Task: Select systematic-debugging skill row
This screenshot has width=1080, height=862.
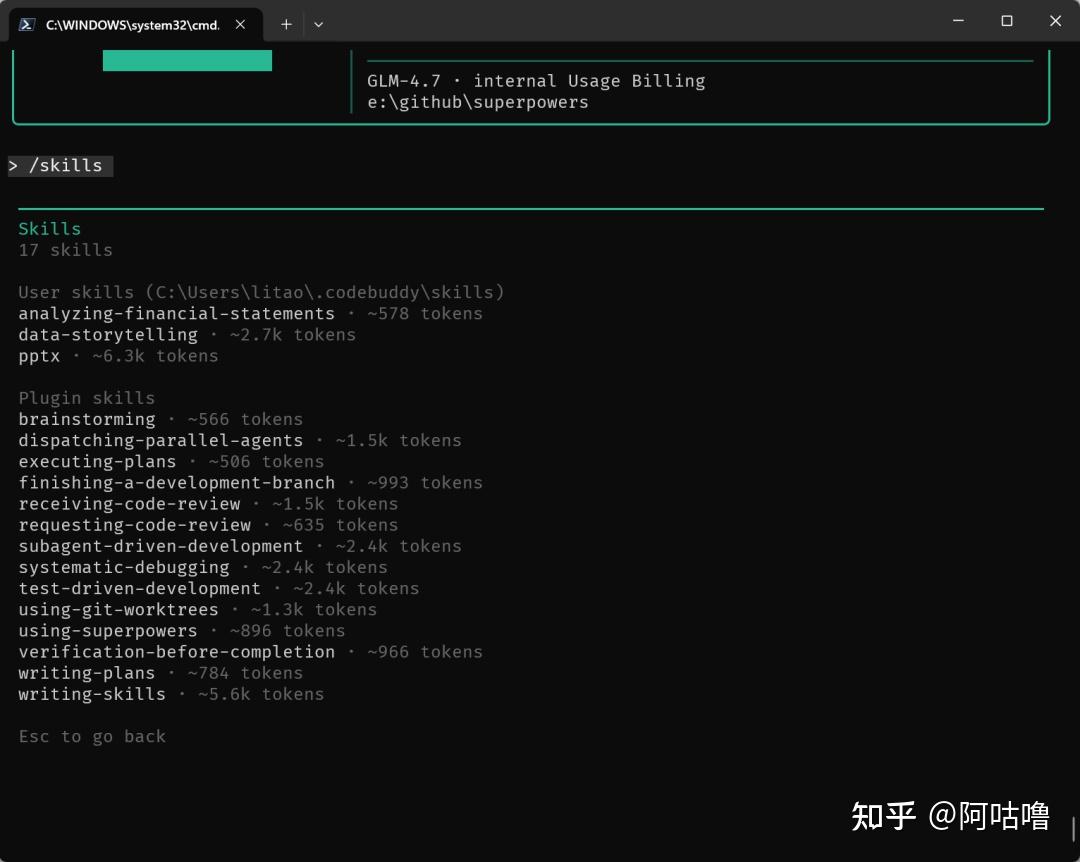Action: (x=202, y=568)
